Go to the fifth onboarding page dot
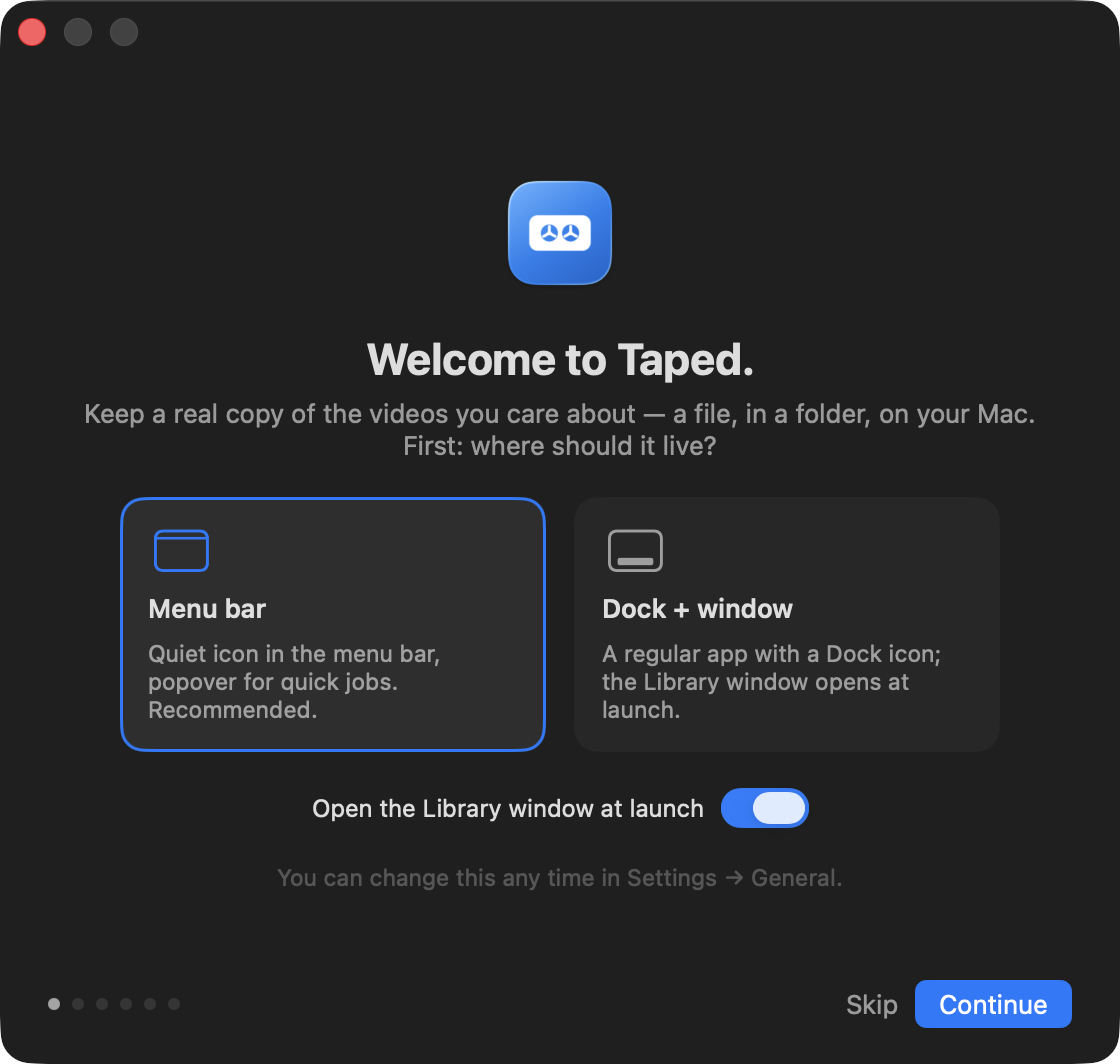Image resolution: width=1120 pixels, height=1064 pixels. tap(150, 1004)
